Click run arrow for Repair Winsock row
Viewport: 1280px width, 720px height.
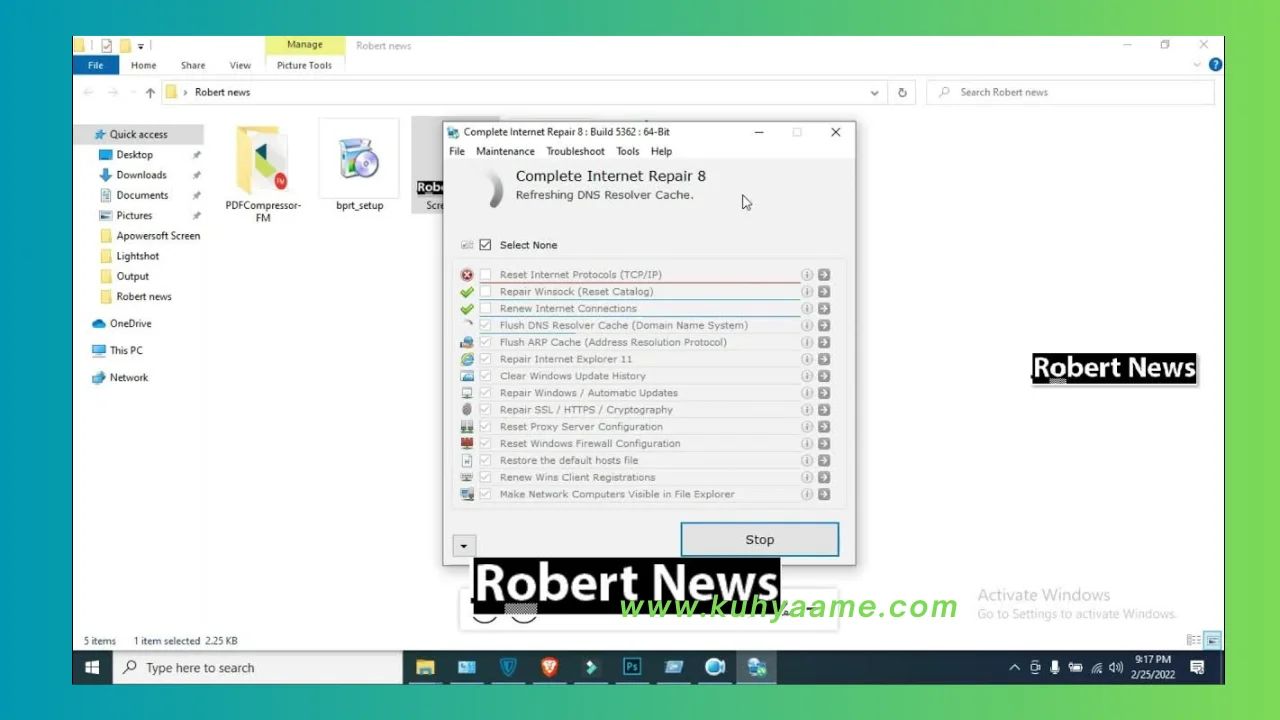tap(824, 292)
